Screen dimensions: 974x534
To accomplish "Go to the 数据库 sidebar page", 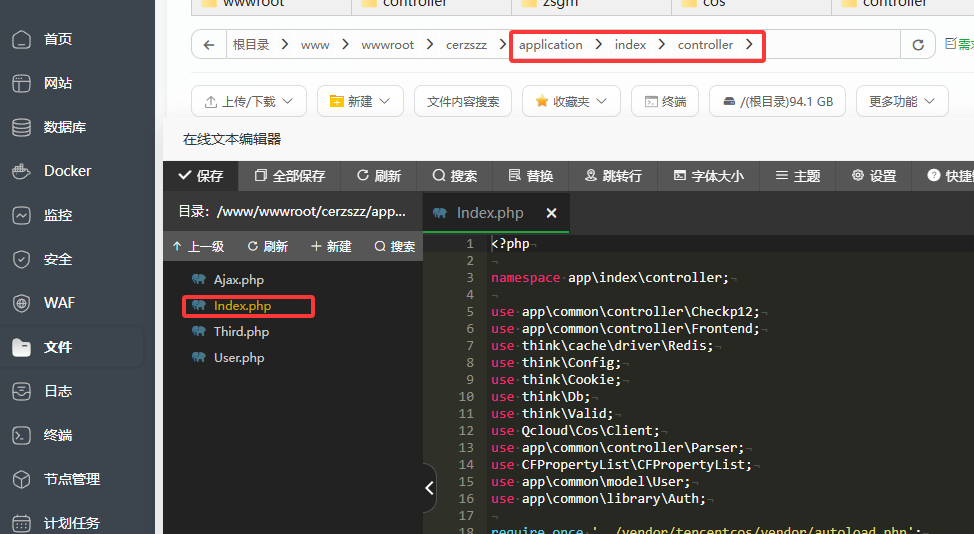I will point(64,127).
